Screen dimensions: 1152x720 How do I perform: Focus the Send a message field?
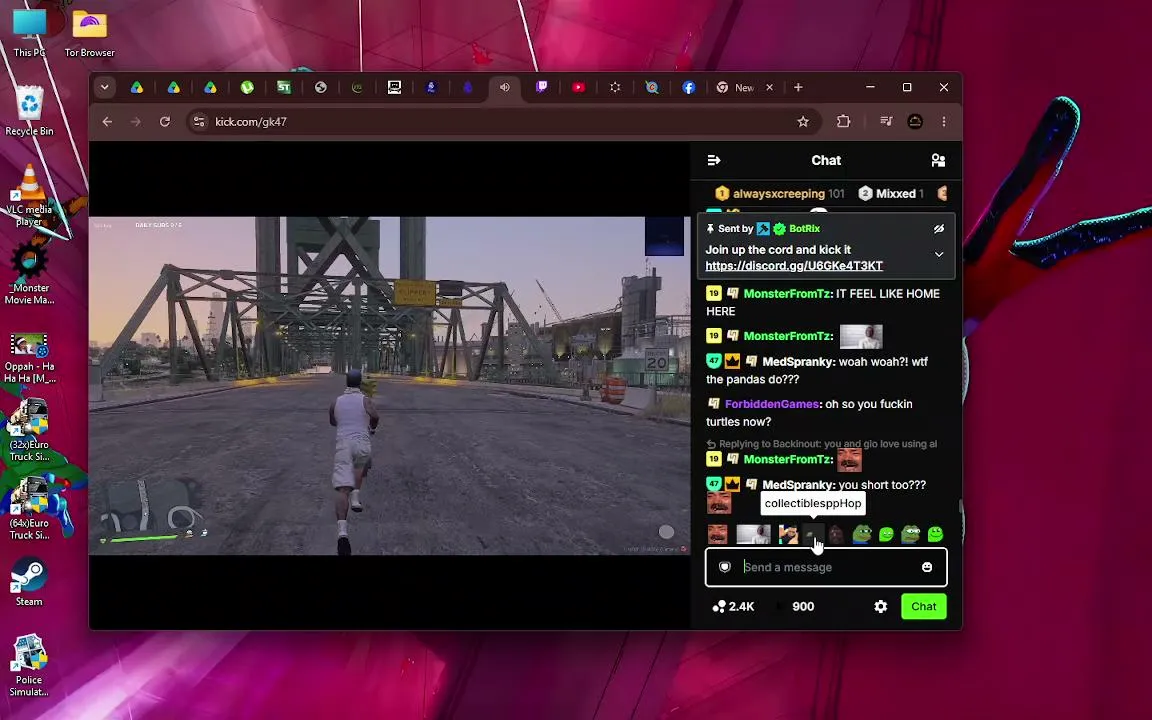click(x=826, y=567)
